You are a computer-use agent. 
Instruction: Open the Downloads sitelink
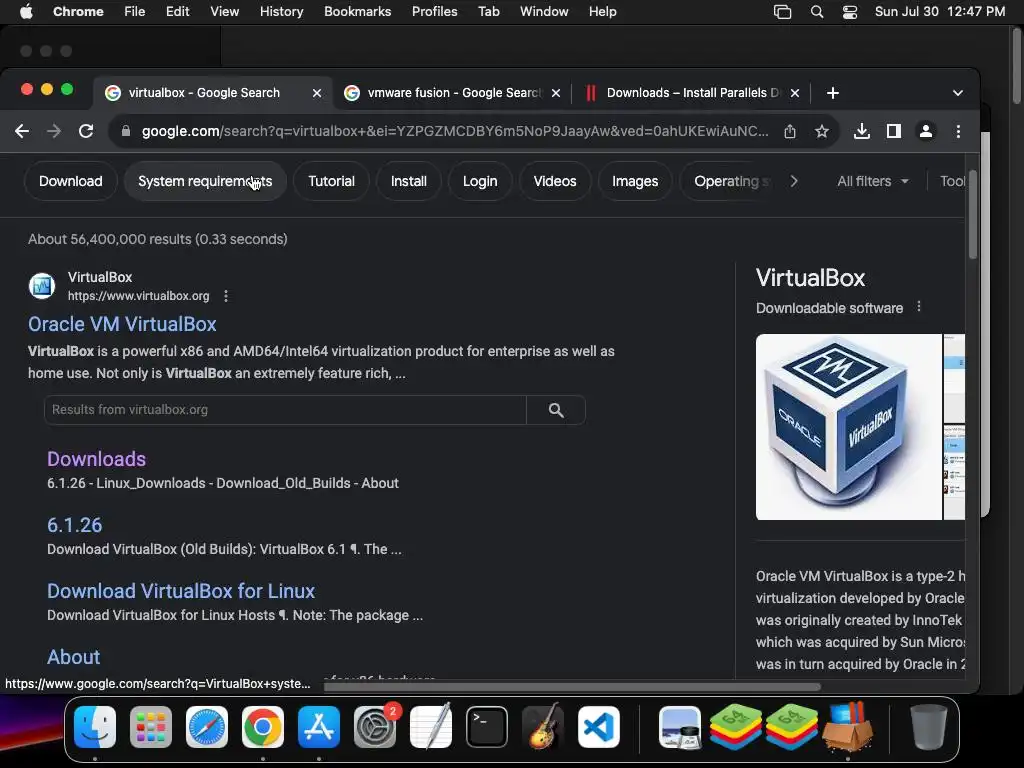click(x=97, y=458)
